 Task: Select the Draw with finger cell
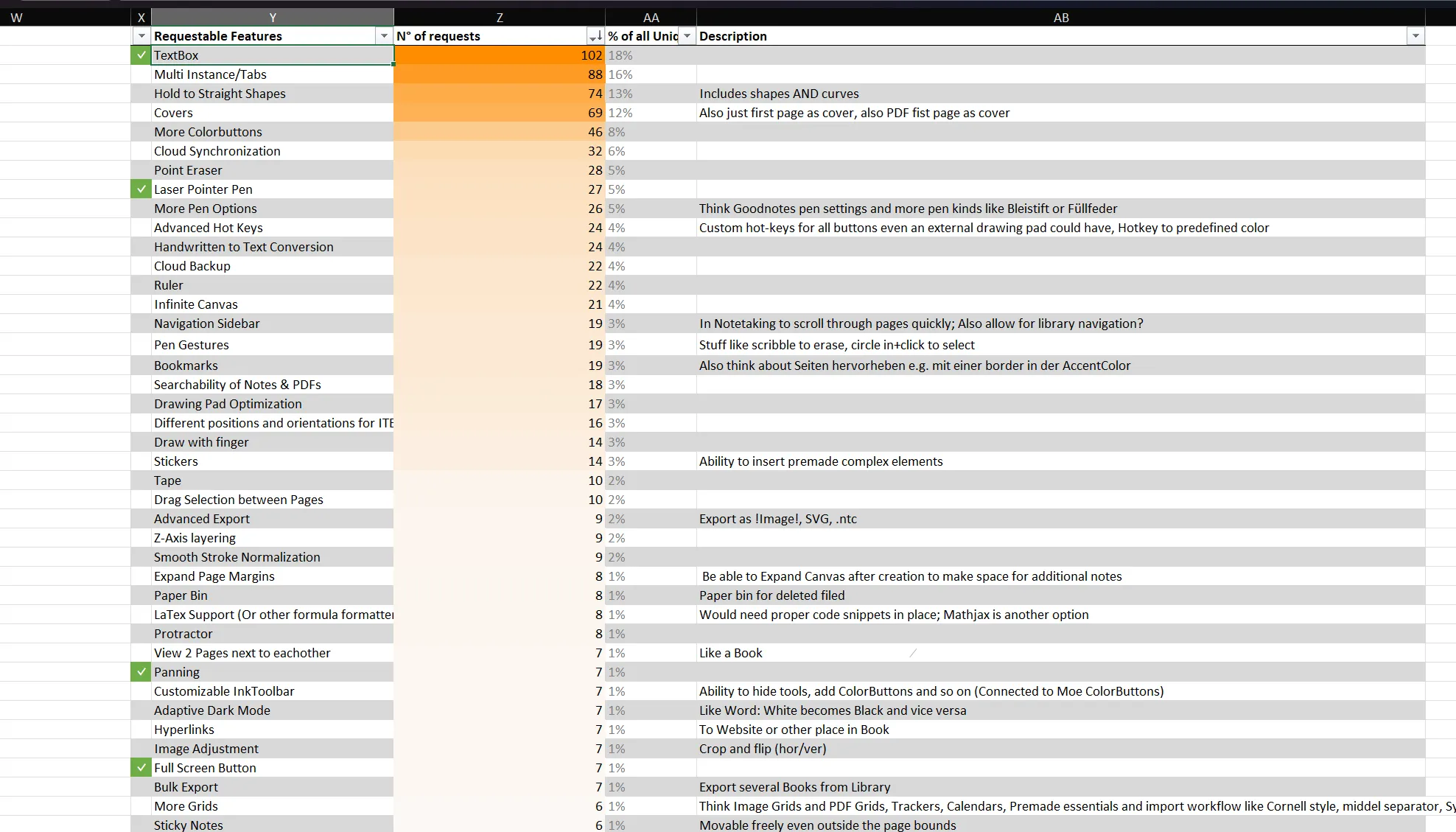click(x=273, y=442)
